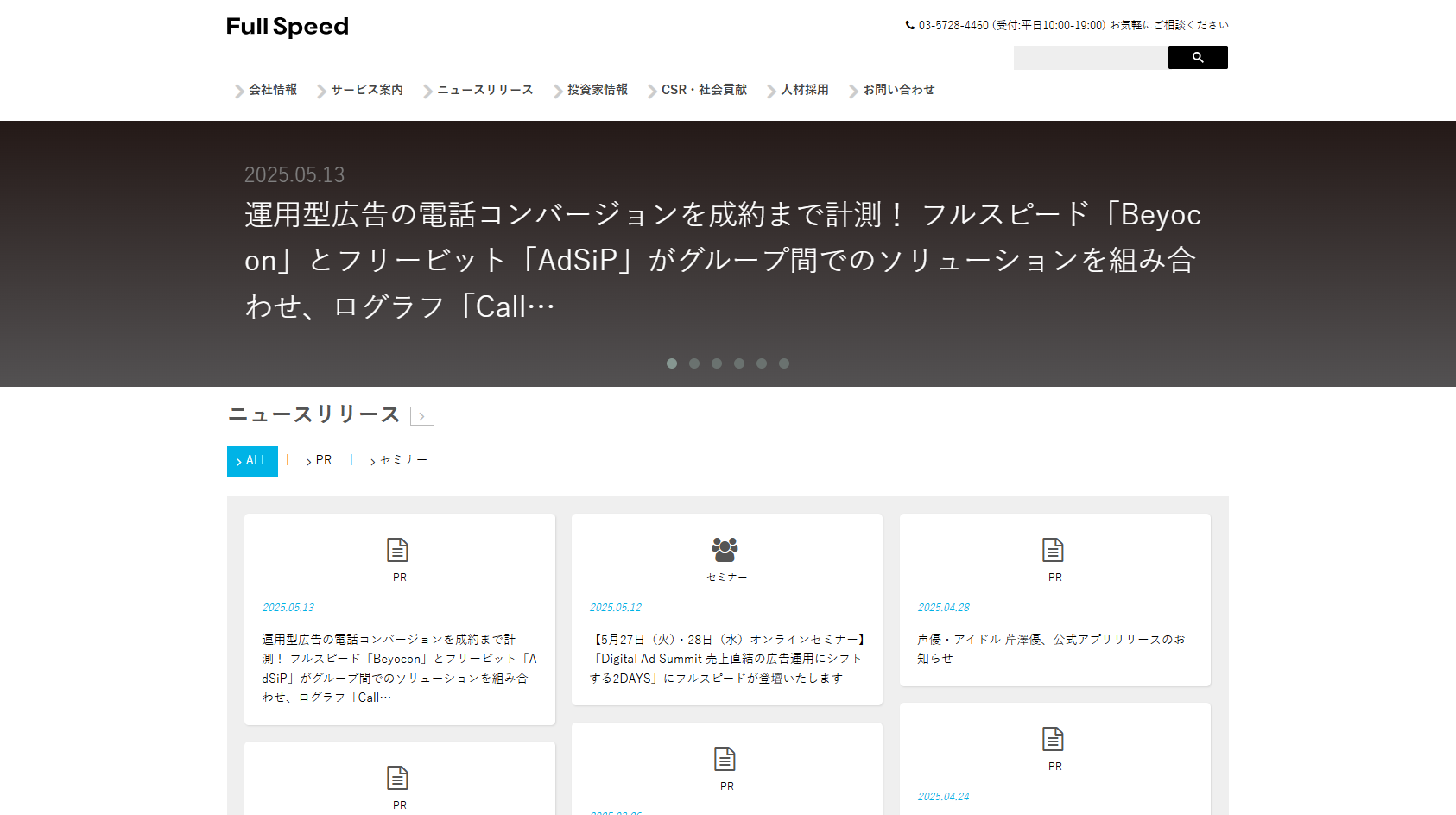Click into the site search field
This screenshot has width=1456, height=815.
[1091, 58]
